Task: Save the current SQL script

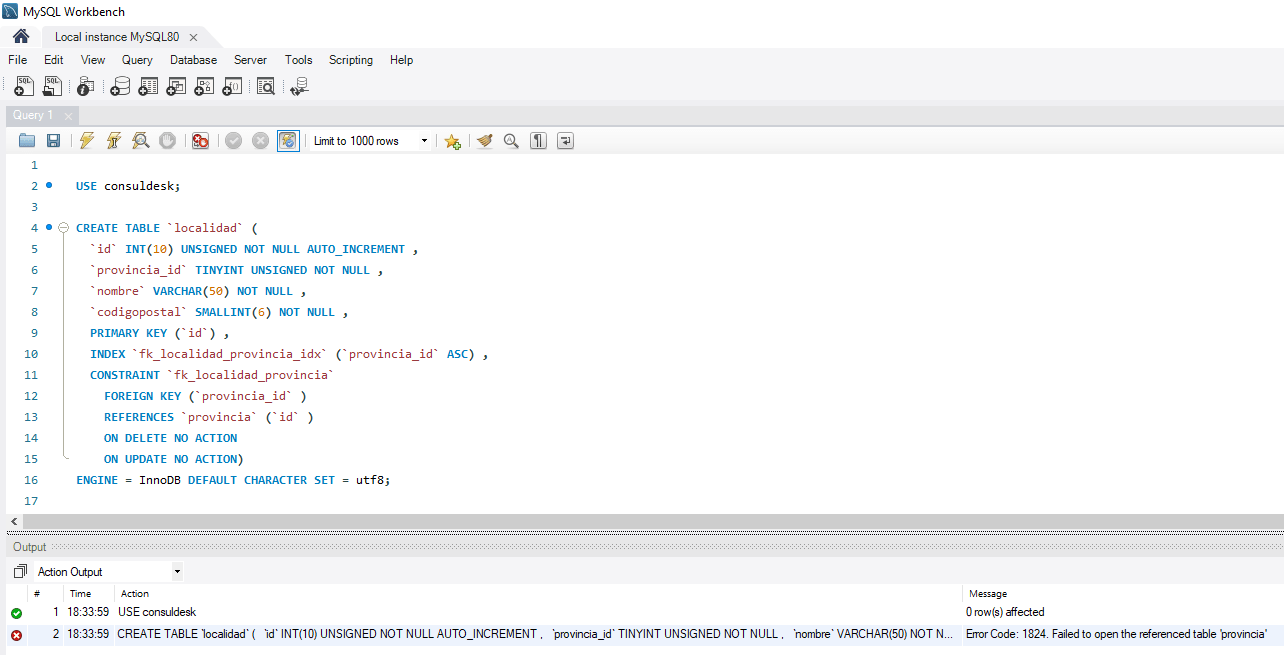Action: tap(52, 140)
